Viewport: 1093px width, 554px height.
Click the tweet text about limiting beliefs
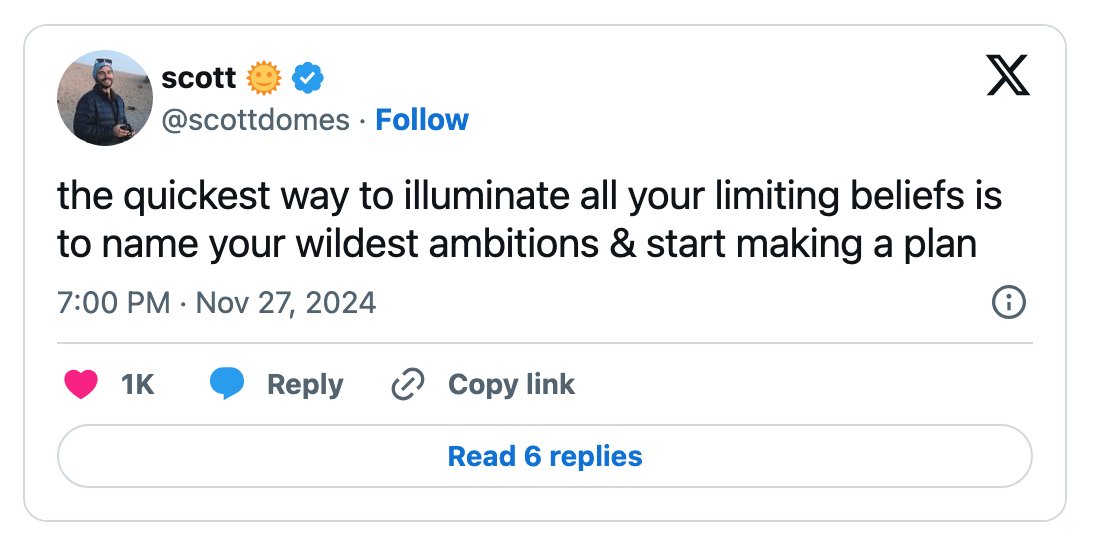(530, 220)
